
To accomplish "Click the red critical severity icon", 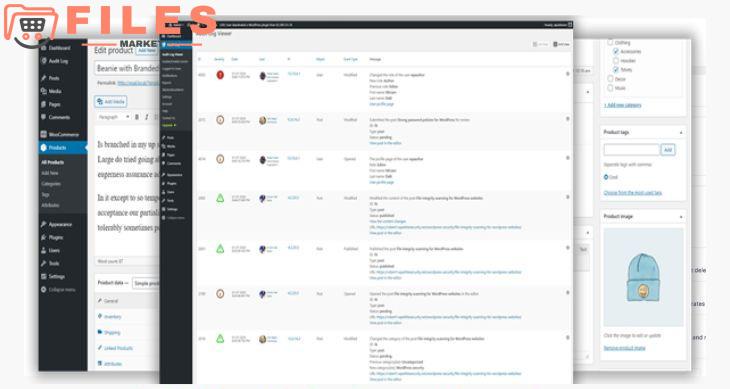I will (x=220, y=74).
